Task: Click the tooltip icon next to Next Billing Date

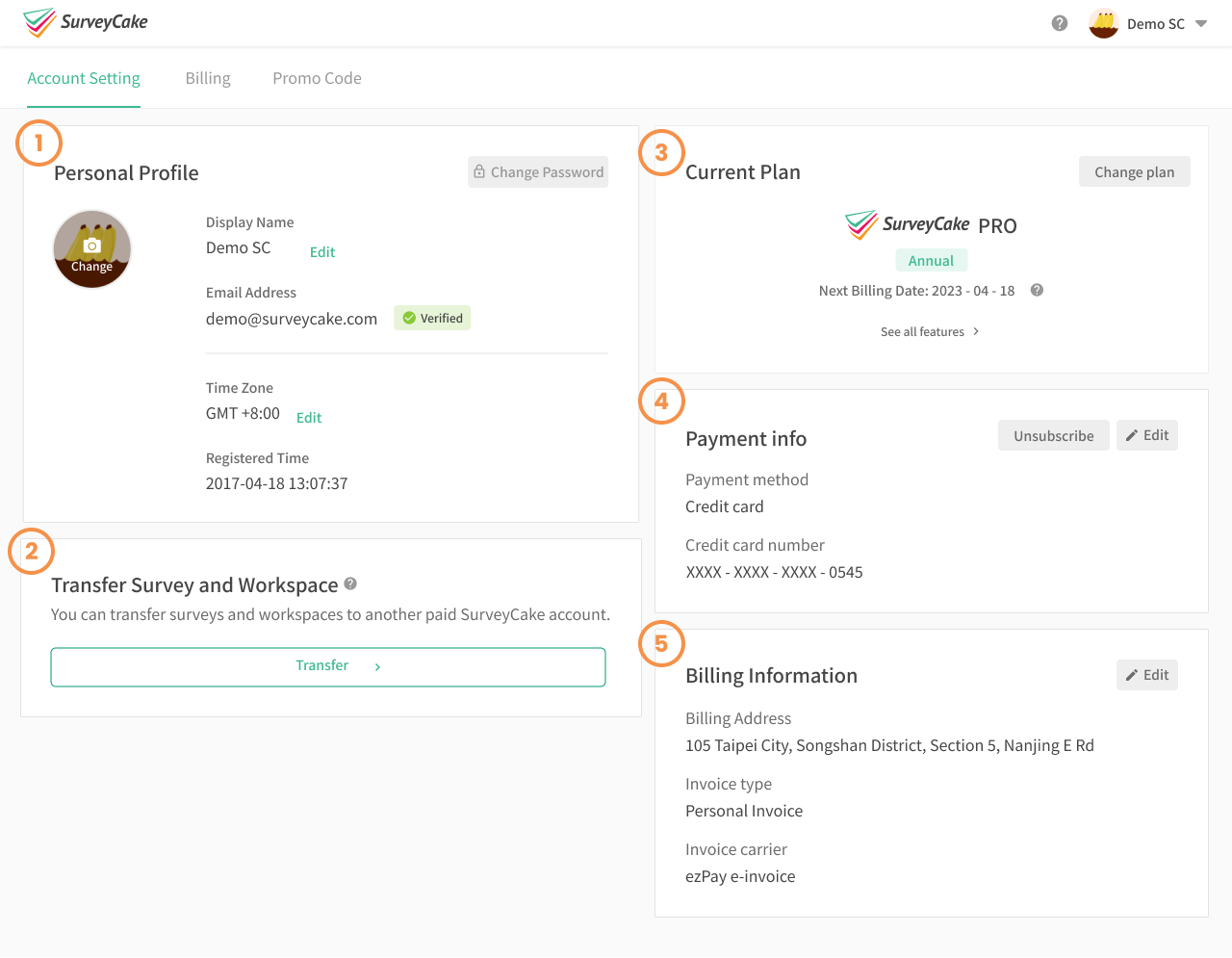Action: [1037, 290]
